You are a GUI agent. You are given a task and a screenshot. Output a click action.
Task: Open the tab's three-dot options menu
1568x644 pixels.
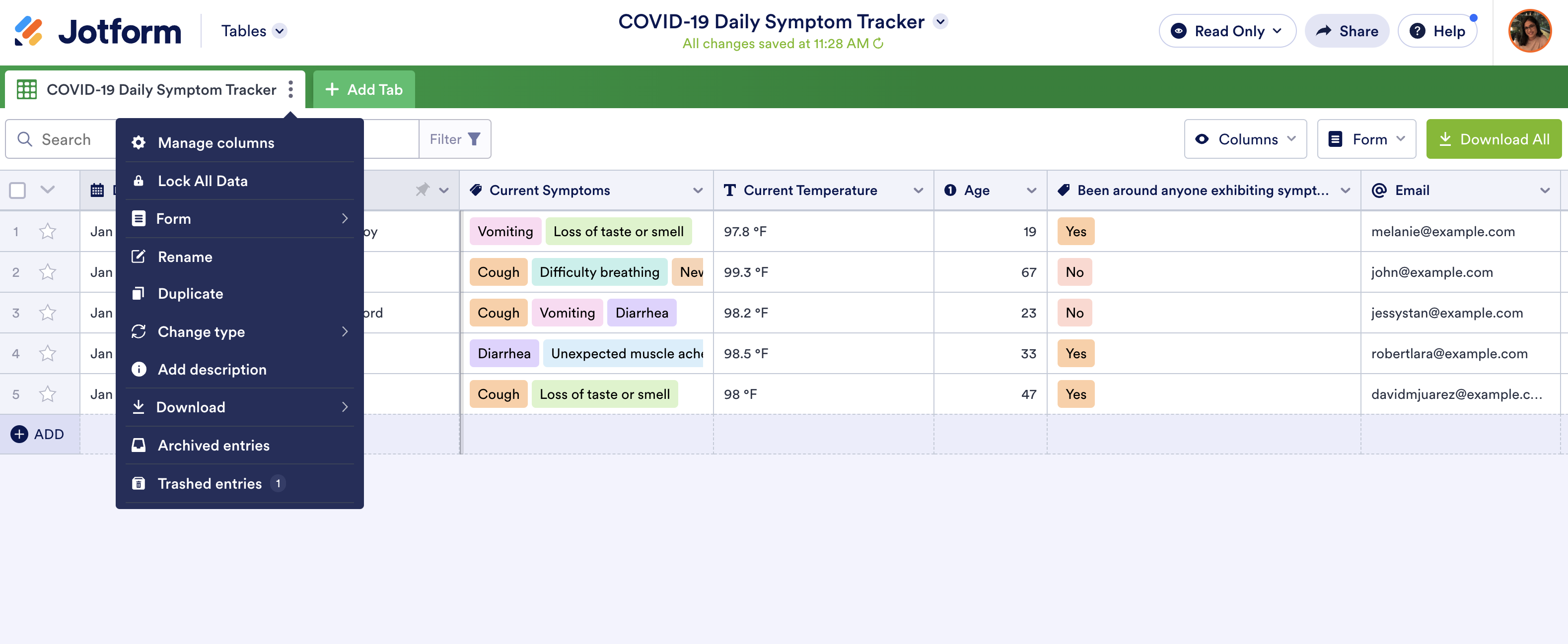point(291,89)
